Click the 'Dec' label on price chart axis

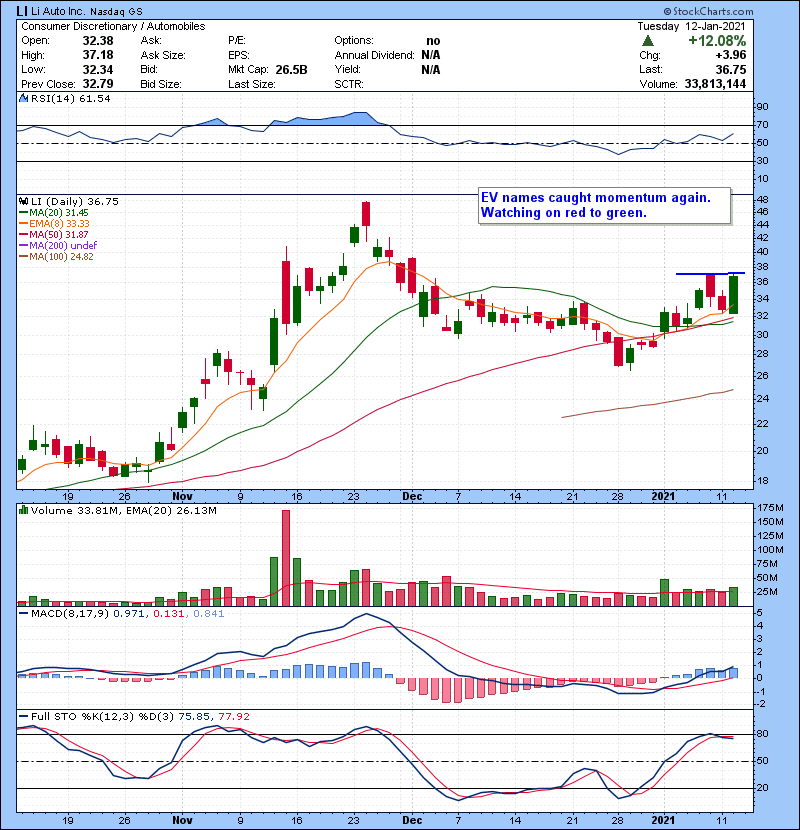pyautogui.click(x=412, y=496)
